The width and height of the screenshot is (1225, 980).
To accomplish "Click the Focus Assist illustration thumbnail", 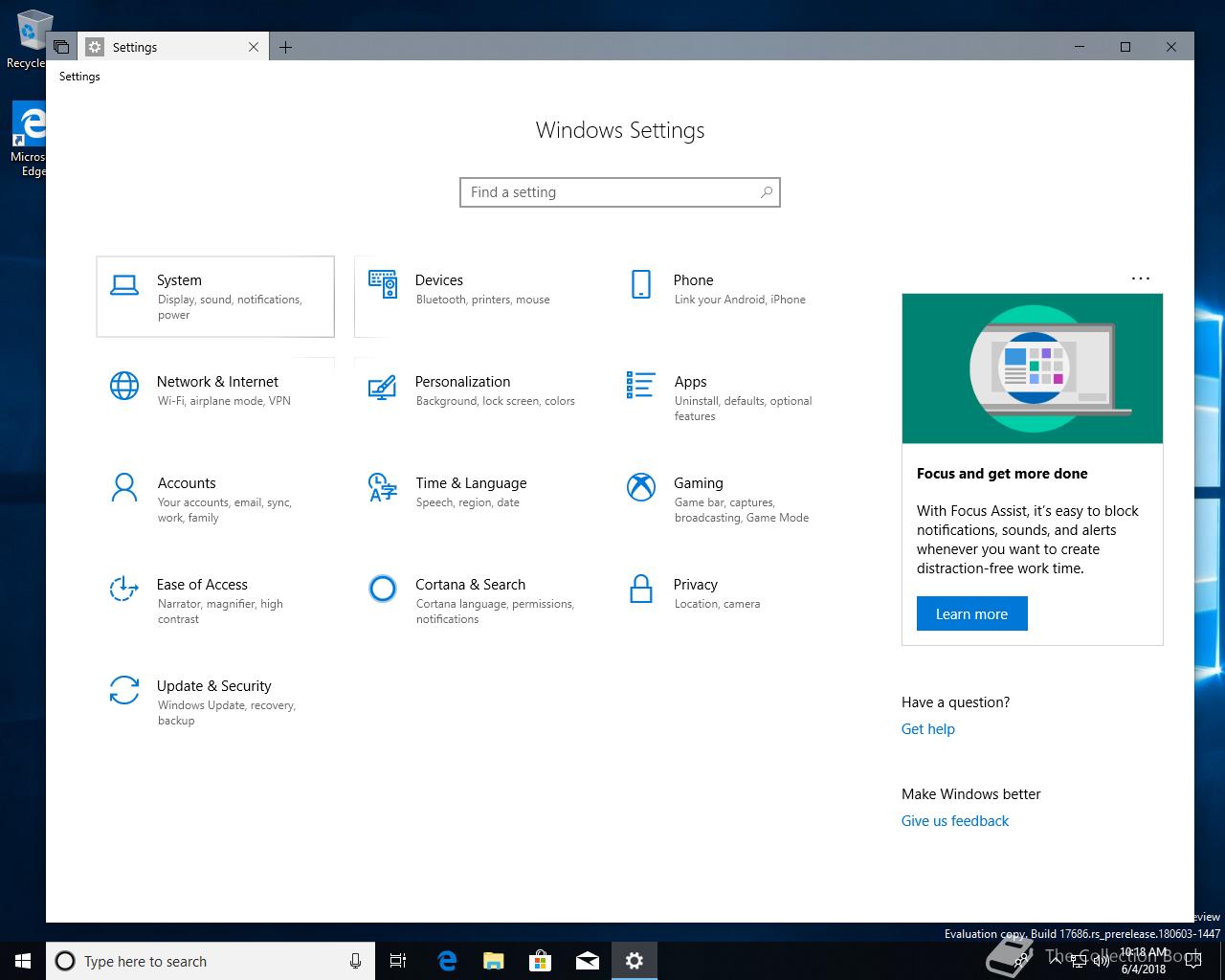I will point(1033,368).
